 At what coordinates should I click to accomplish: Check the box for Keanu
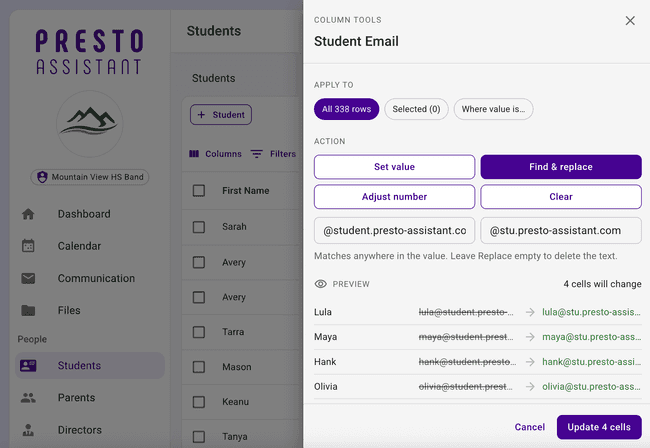199,402
